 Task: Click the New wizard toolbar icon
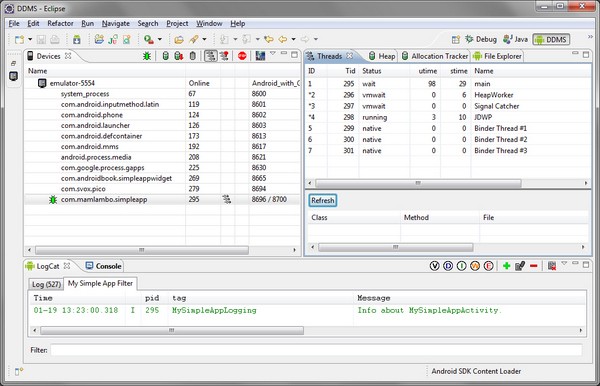pyautogui.click(x=19, y=39)
